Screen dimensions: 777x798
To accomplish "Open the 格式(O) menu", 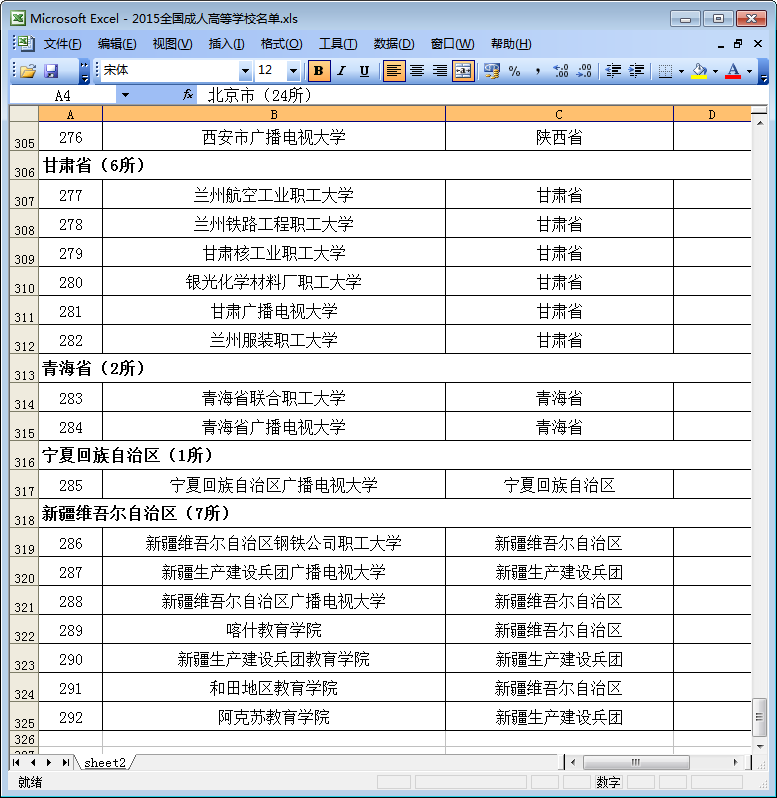I will coord(281,44).
